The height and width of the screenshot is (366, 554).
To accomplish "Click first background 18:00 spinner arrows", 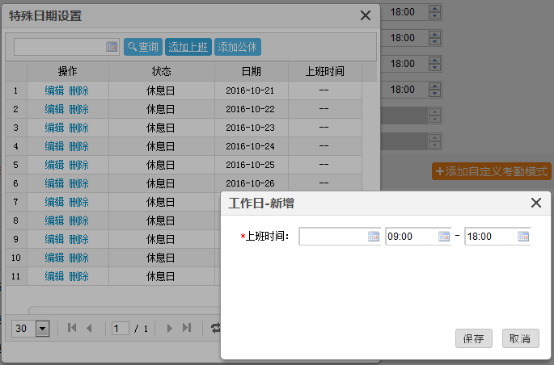I will coord(435,12).
